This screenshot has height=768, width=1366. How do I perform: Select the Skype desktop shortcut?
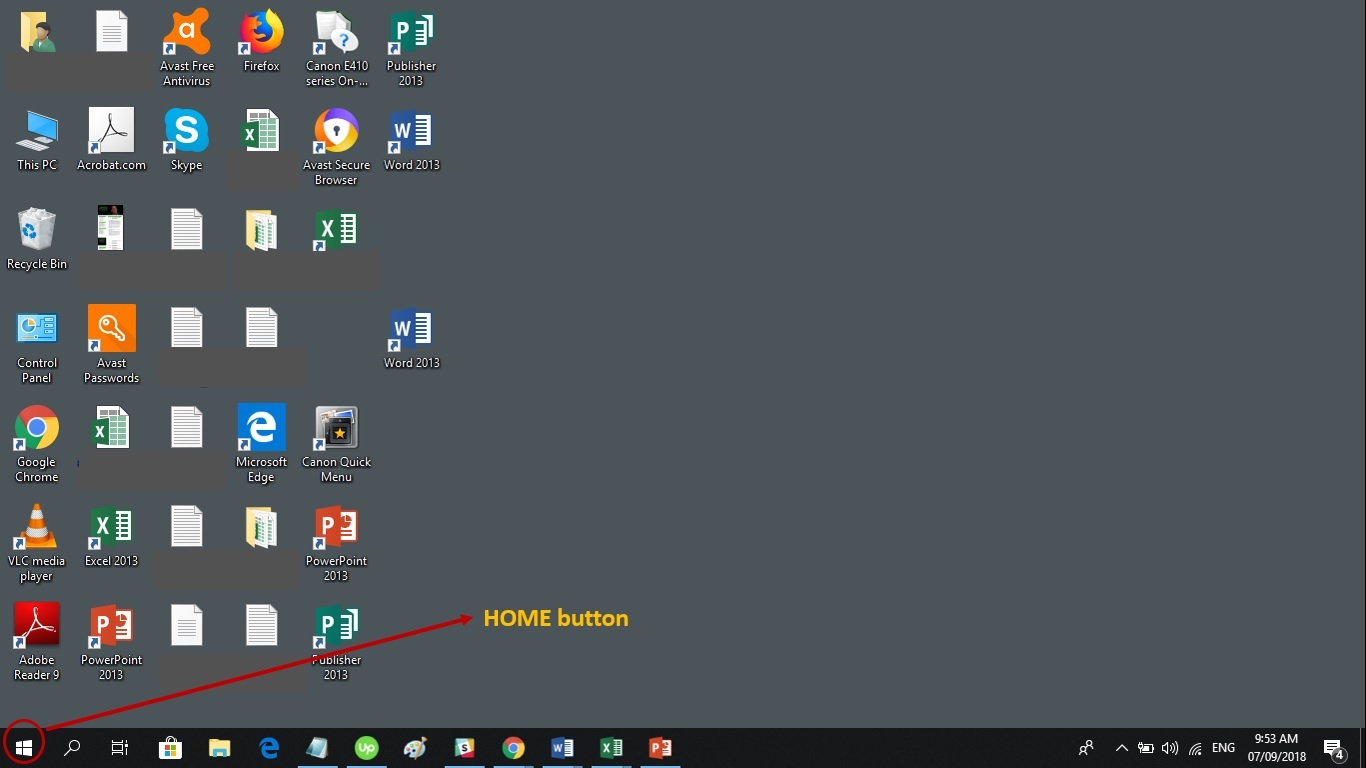(186, 140)
